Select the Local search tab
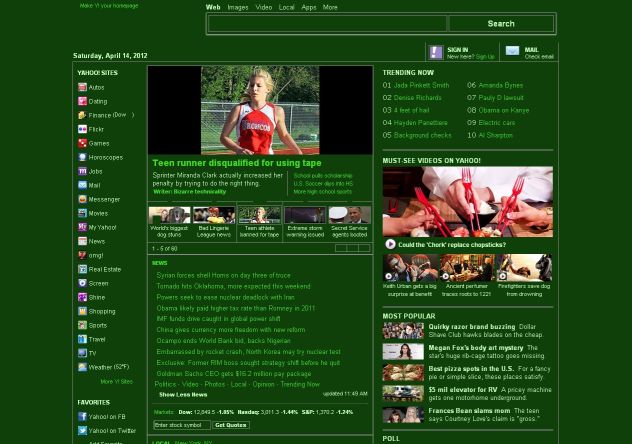The height and width of the screenshot is (444, 632). 287,7
